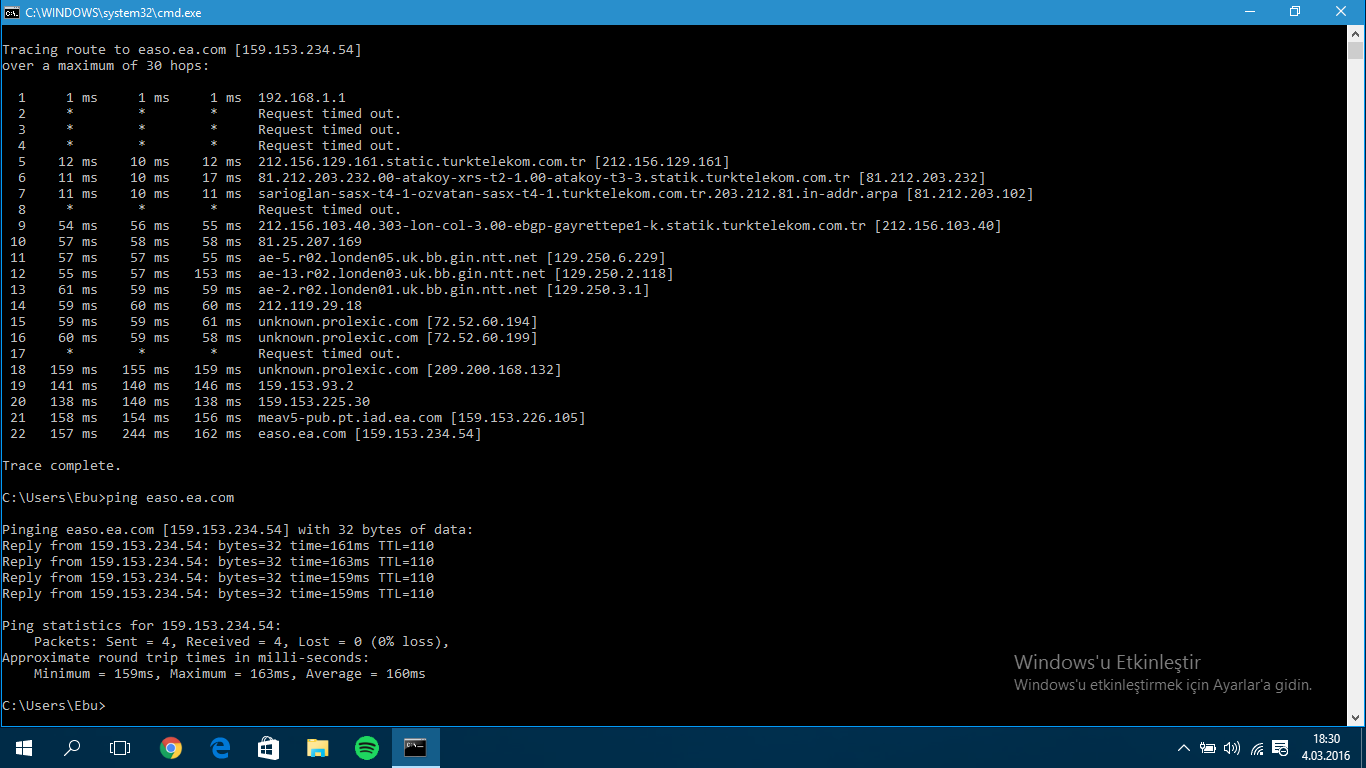Open the Windows Start menu
This screenshot has width=1366, height=768.
tap(24, 748)
